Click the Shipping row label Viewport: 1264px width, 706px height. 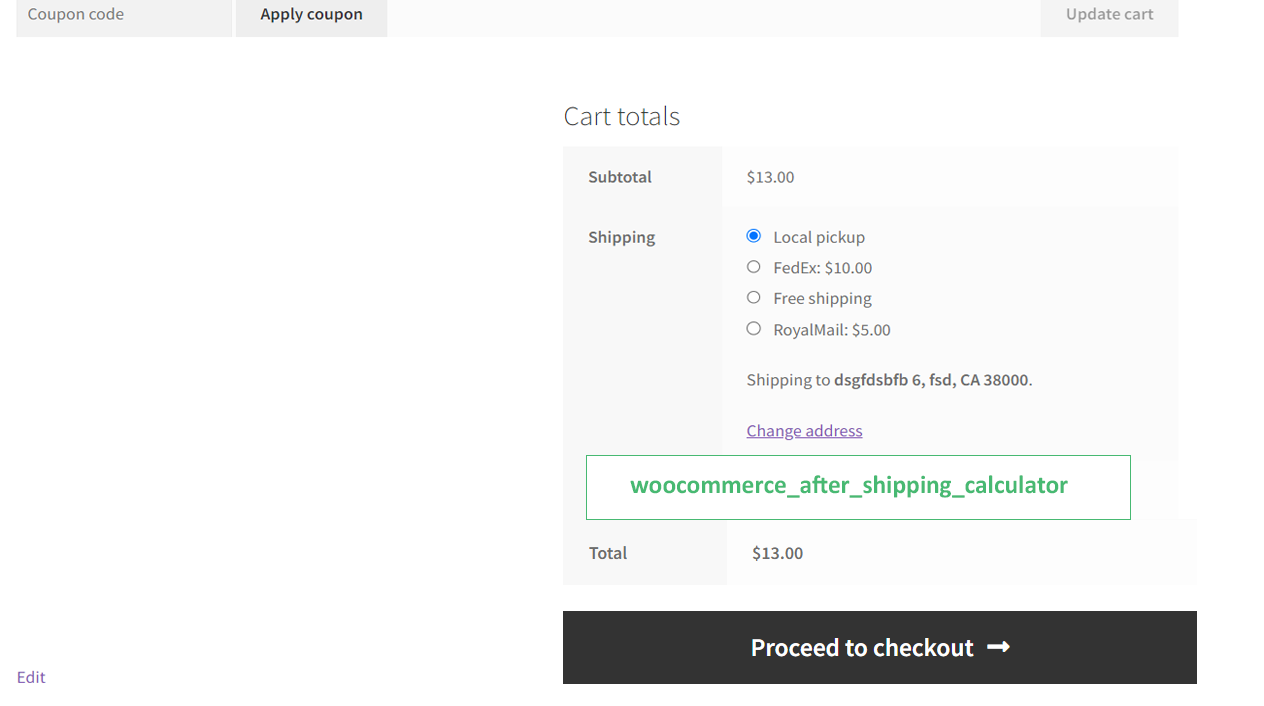[621, 237]
